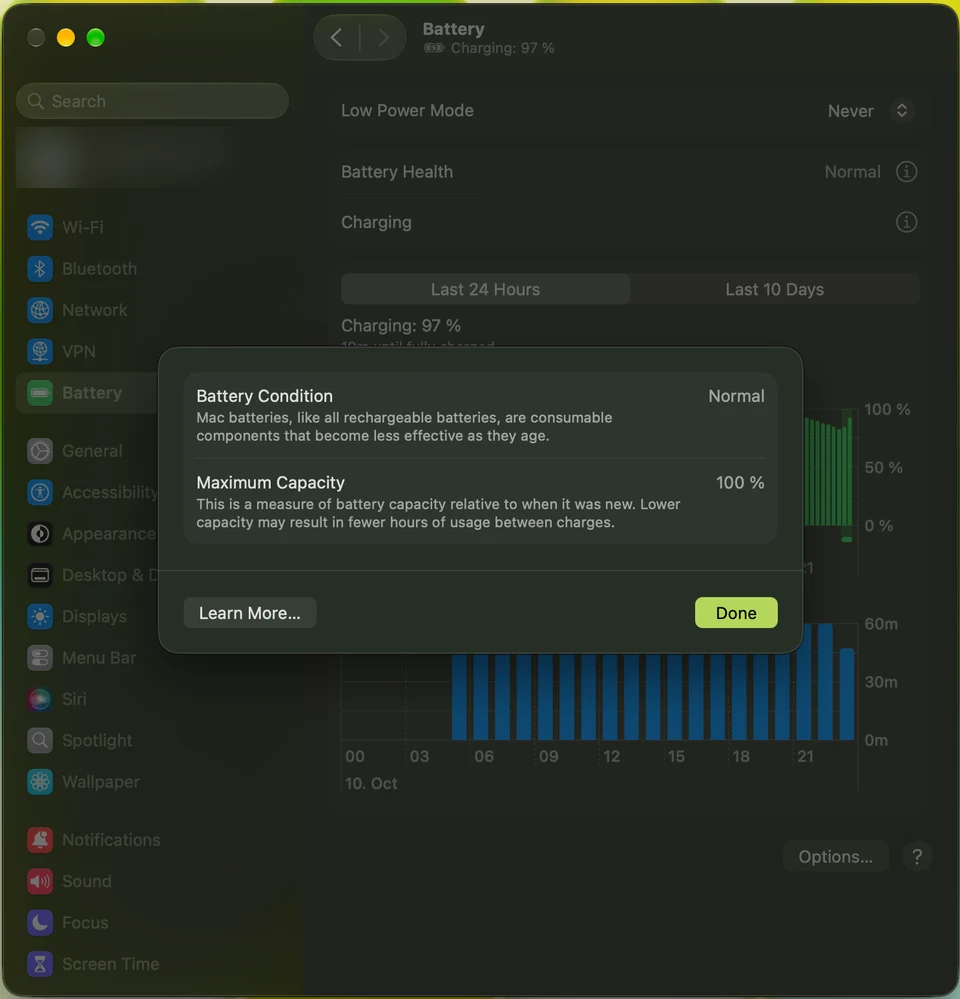Screen dimensions: 960x999
Task: Open the Low Power Mode Never dropdown
Action: tap(871, 111)
